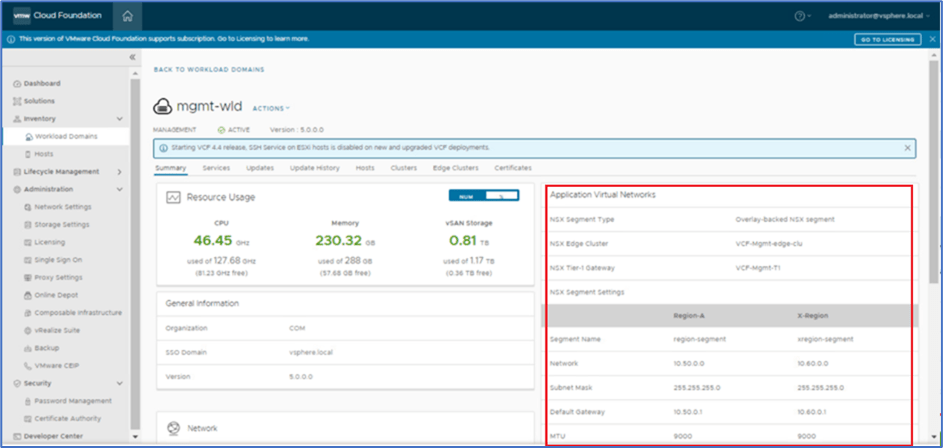Open the help question mark menu
The height and width of the screenshot is (448, 943).
[800, 16]
